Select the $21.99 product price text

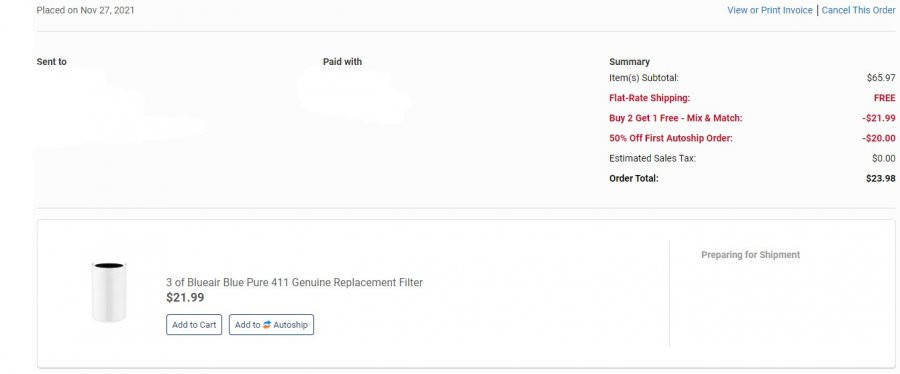click(185, 298)
